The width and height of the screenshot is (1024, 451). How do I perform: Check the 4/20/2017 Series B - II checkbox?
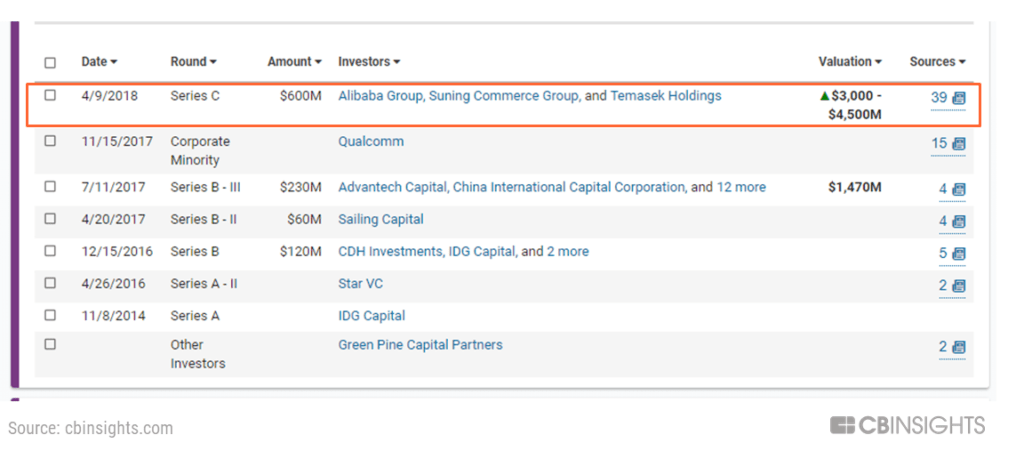[50, 219]
